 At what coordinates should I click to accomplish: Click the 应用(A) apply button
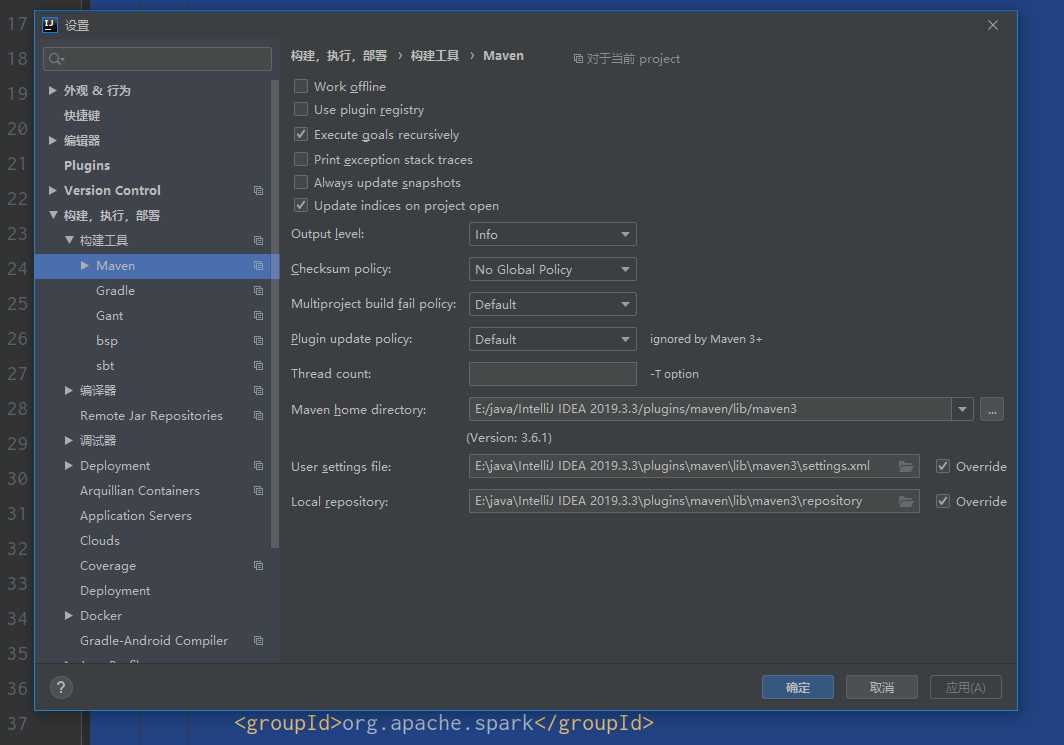(966, 687)
